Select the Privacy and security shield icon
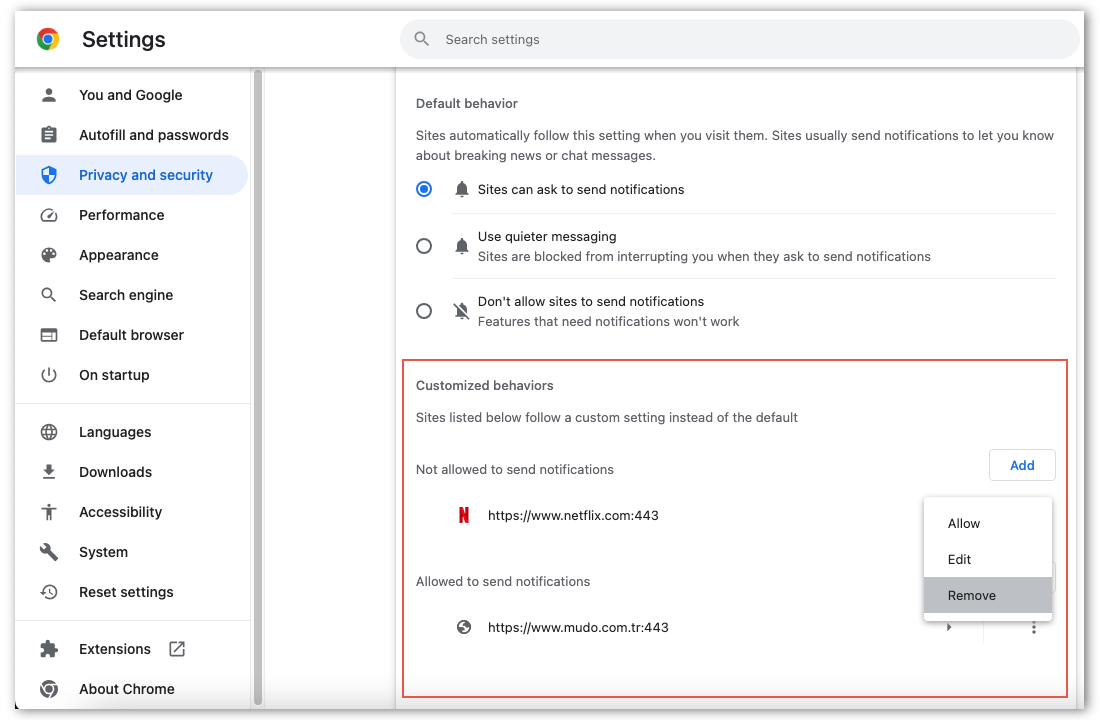Viewport: 1100px width, 720px height. tap(48, 174)
